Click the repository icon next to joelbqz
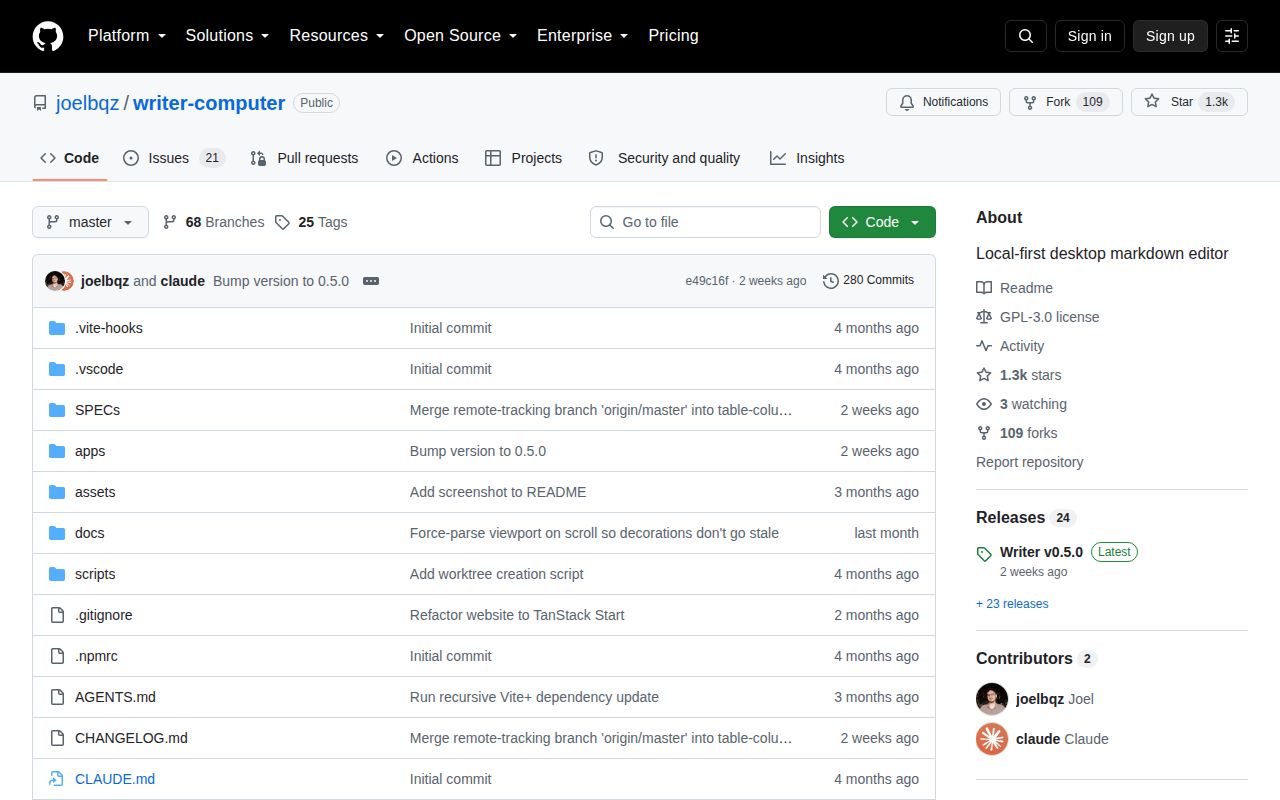The width and height of the screenshot is (1280, 800). pos(40,103)
